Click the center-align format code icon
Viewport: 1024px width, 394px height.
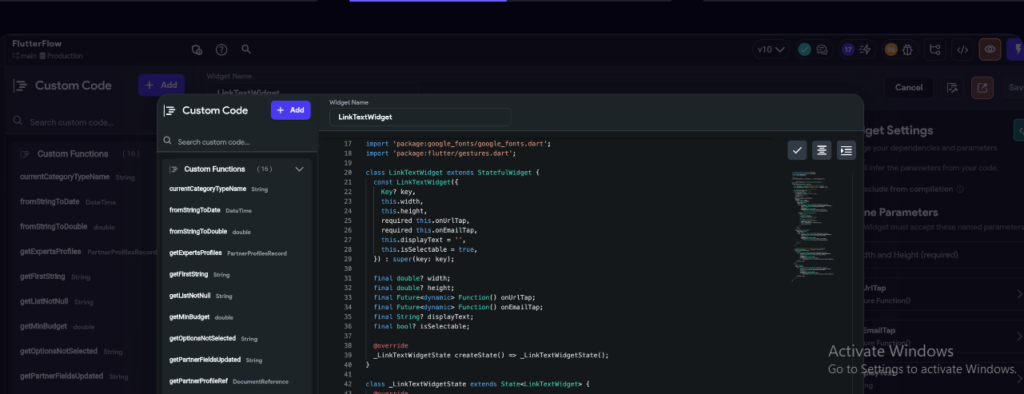tap(822, 150)
